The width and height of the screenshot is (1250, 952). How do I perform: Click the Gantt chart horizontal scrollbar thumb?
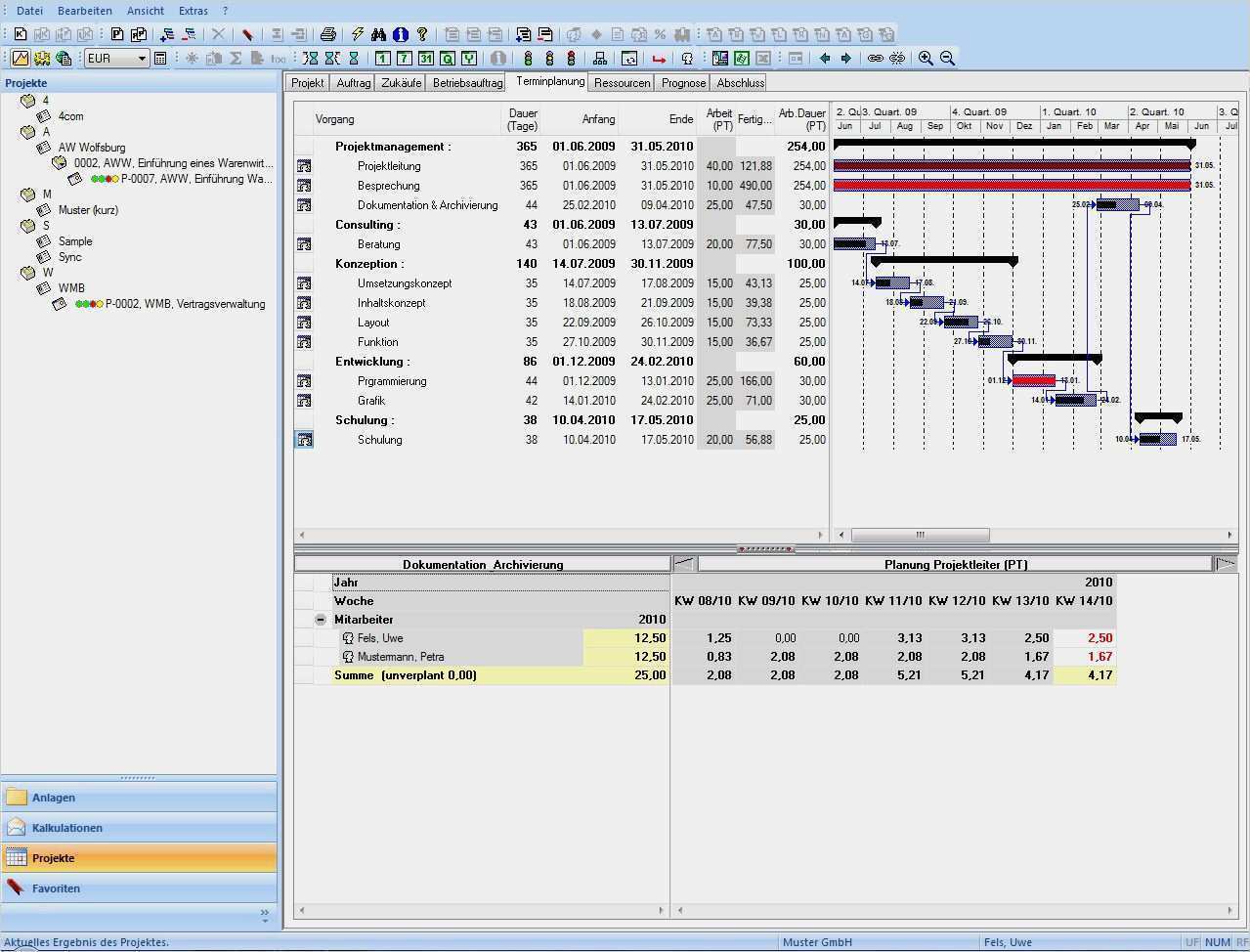click(x=920, y=535)
